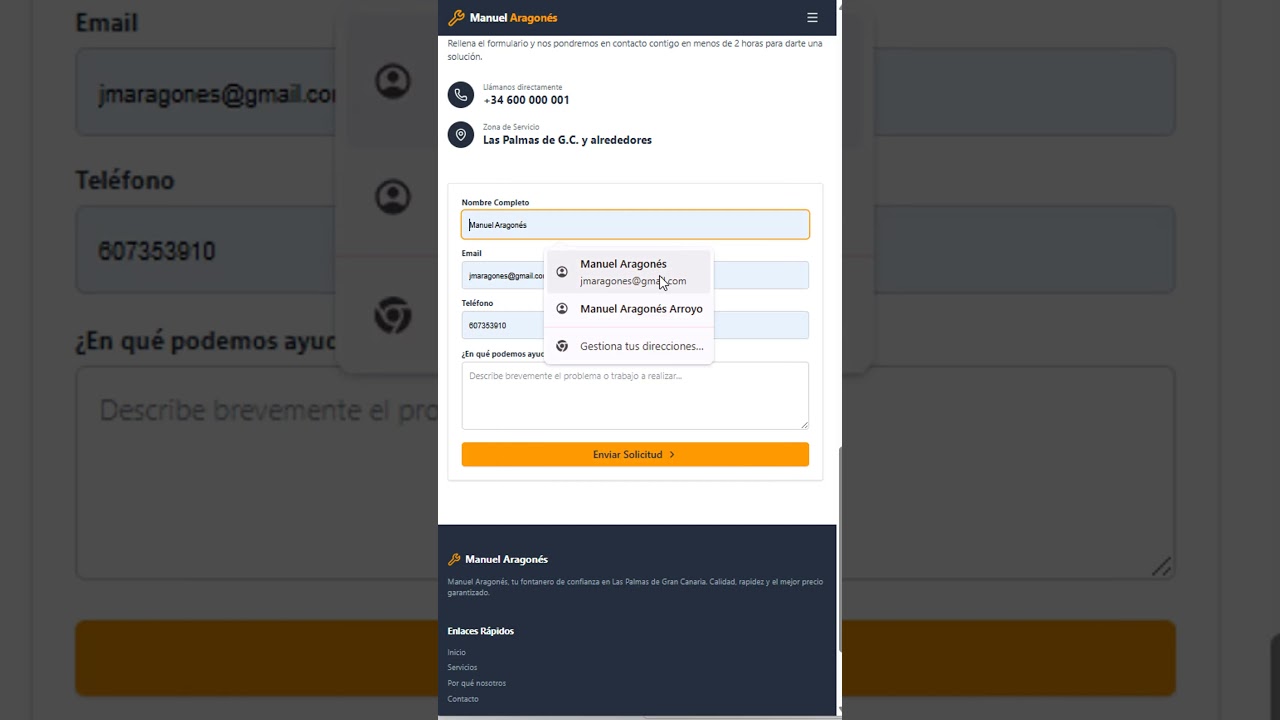Image resolution: width=1280 pixels, height=720 pixels.
Task: Click the Manuel Aragonés header brand name
Action: click(x=513, y=18)
